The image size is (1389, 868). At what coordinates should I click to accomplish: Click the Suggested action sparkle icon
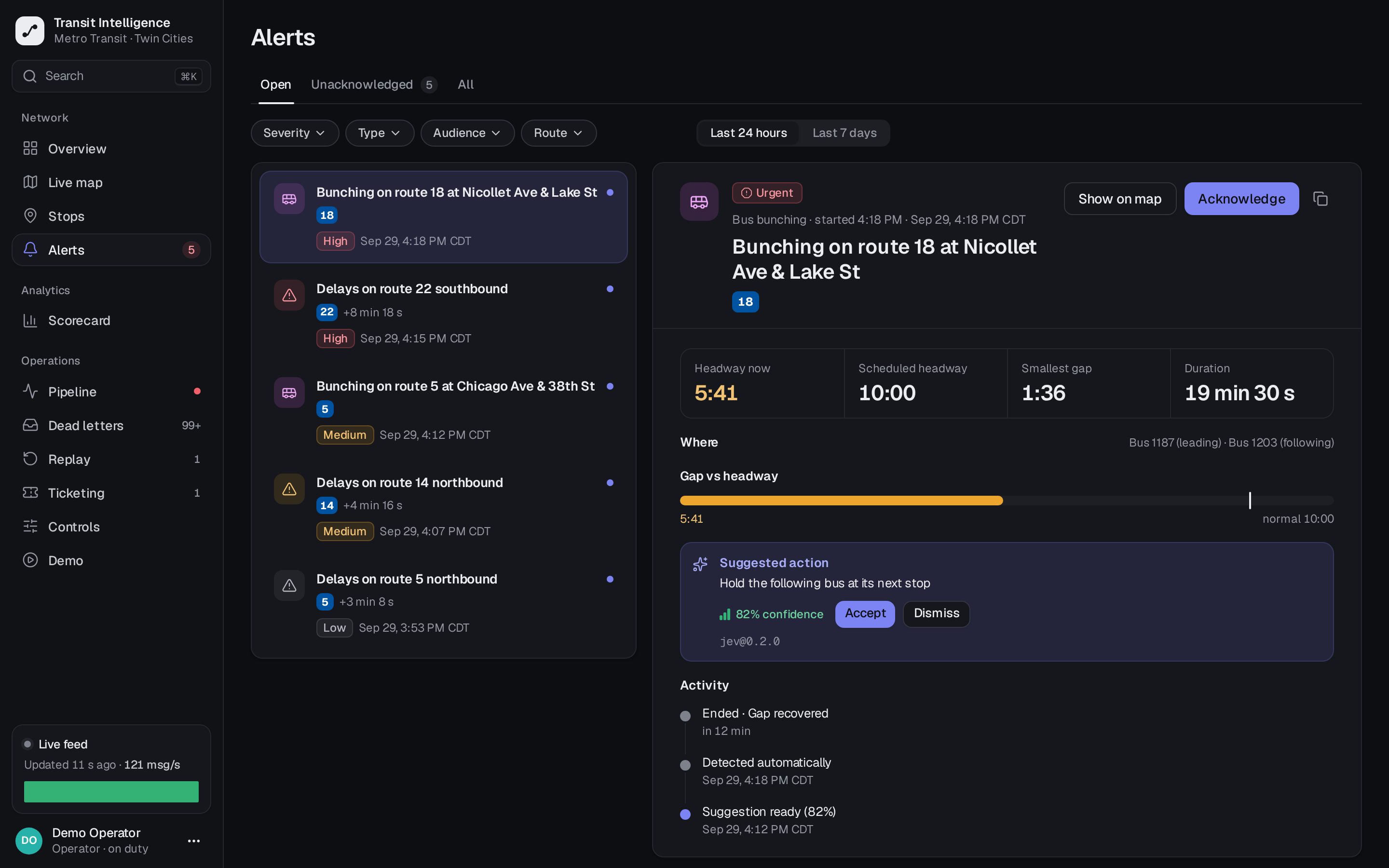(x=700, y=564)
